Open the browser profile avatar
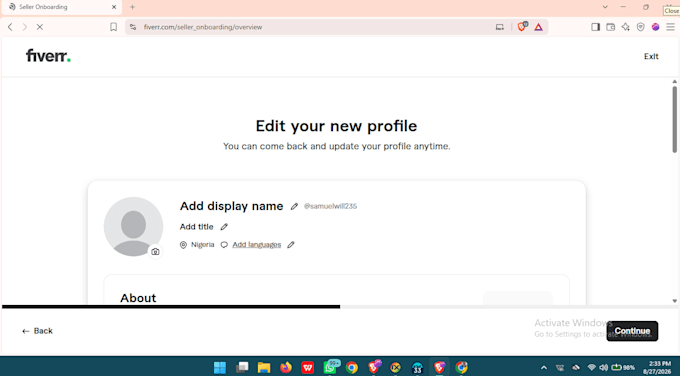 click(x=655, y=27)
